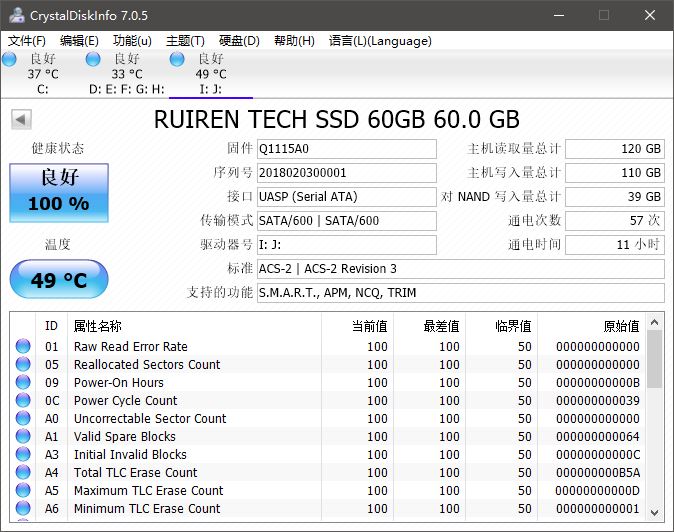Click the drive letter field I: J:
674x532 pixels.
coord(347,245)
